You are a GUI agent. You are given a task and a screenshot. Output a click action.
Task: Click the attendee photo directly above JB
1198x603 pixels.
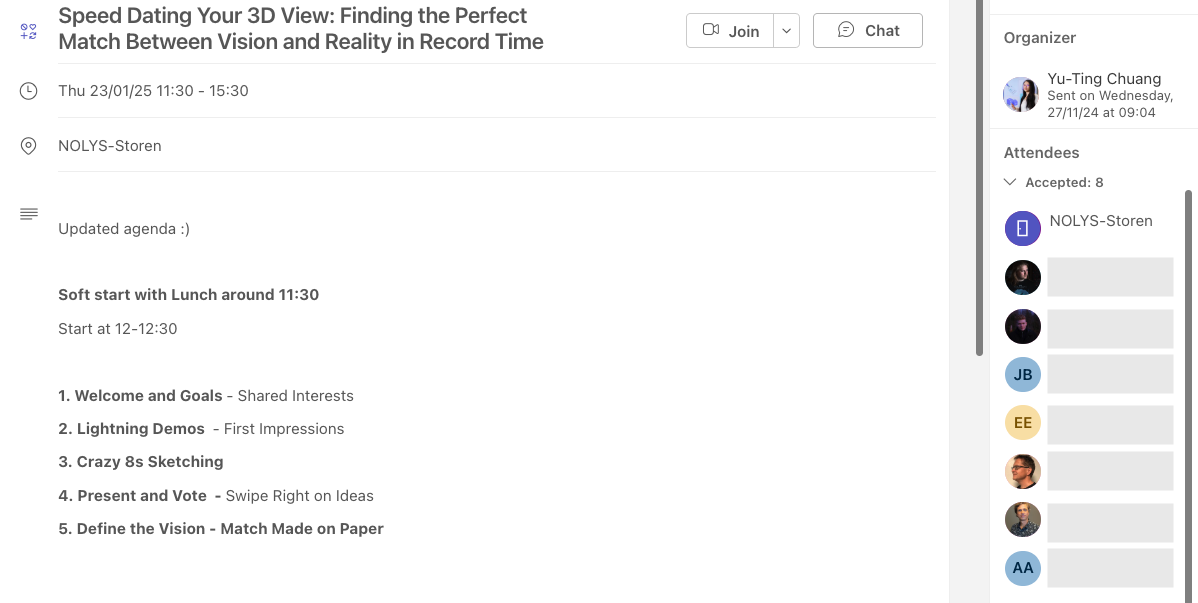tap(1022, 326)
